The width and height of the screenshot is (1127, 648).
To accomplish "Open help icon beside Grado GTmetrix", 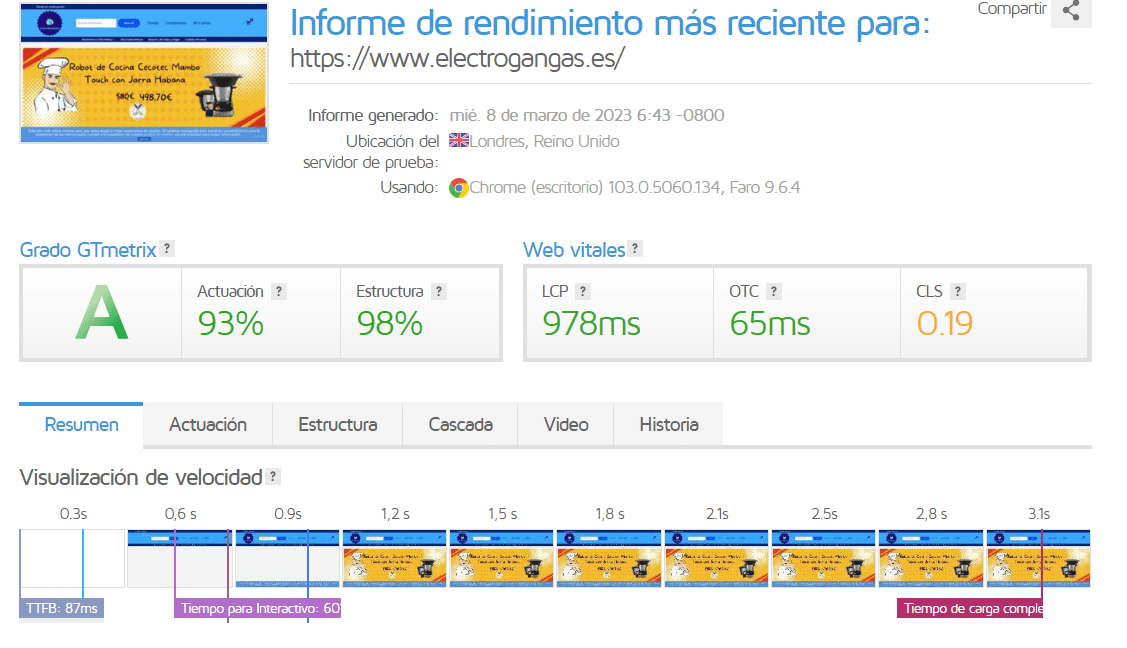I will point(167,249).
